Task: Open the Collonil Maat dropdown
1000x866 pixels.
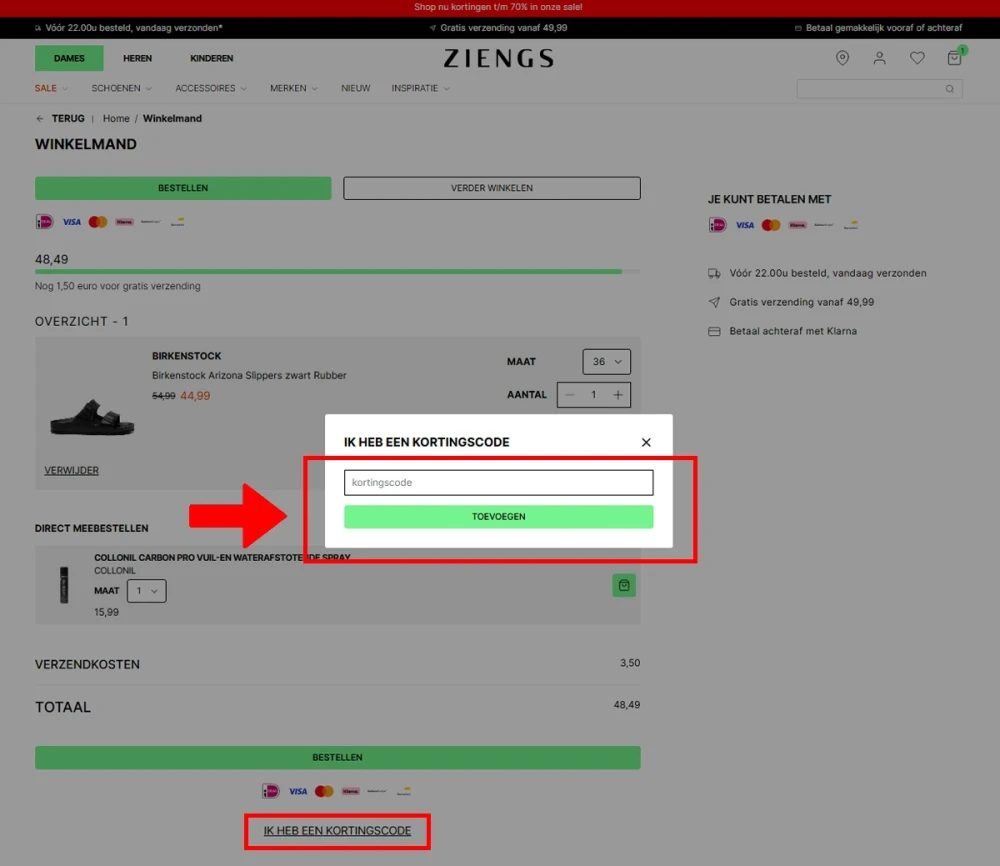Action: coord(147,591)
